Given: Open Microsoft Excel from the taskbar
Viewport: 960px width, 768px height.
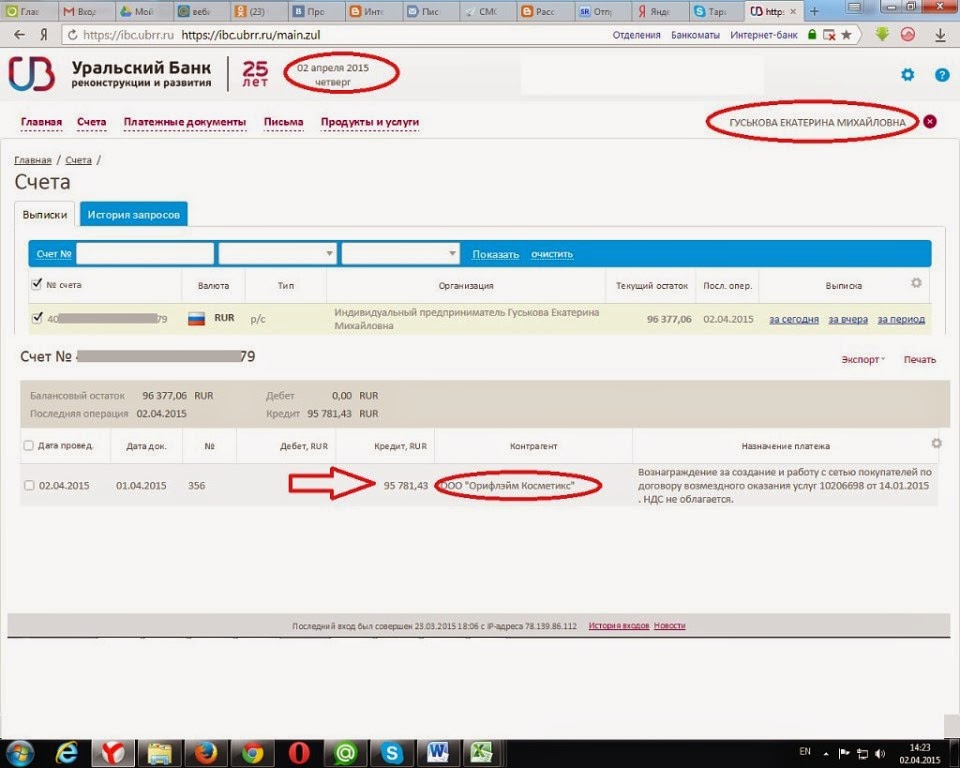Looking at the screenshot, I should 484,753.
